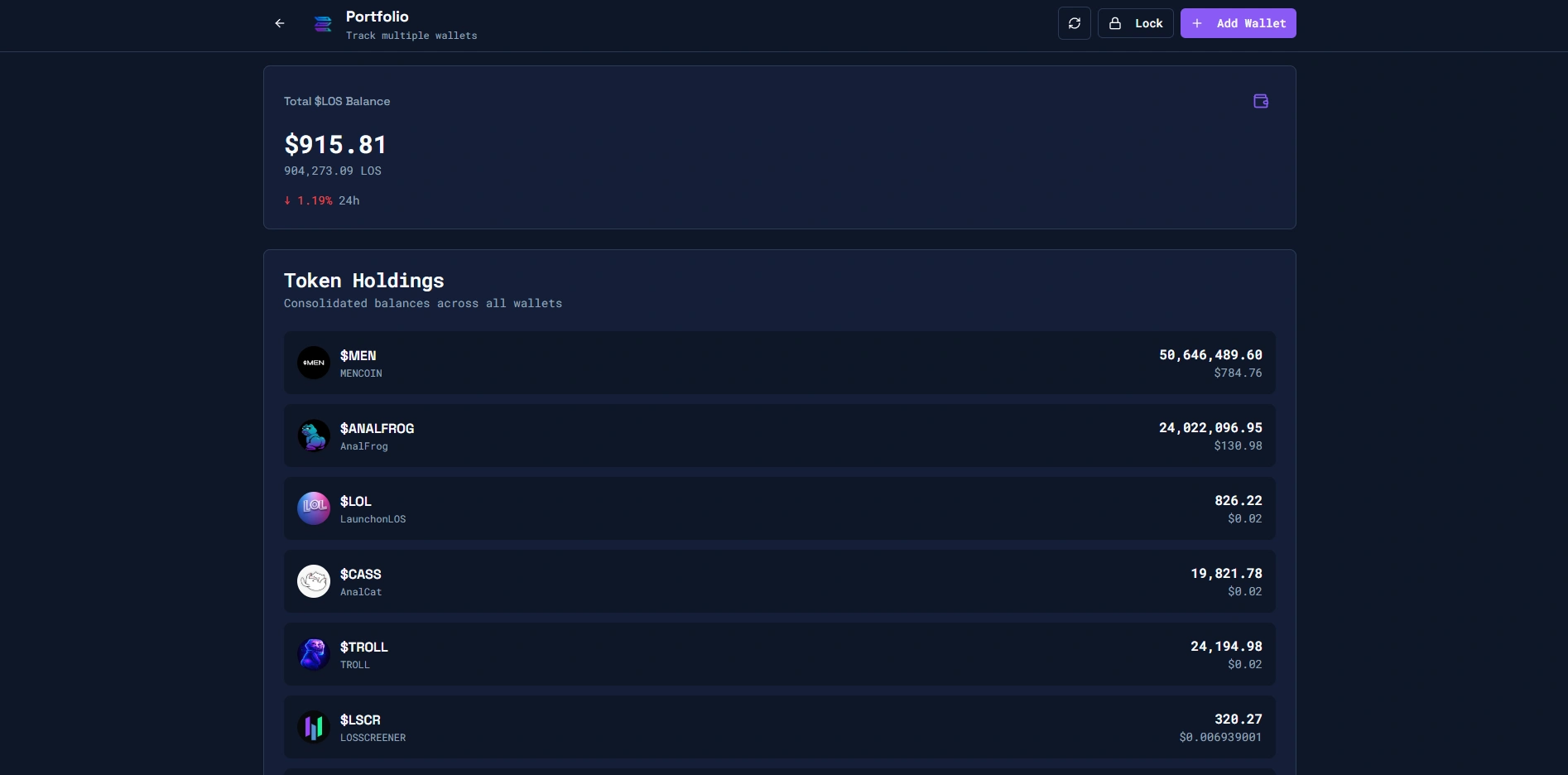This screenshot has height=775, width=1568.
Task: Lock the portfolio
Action: pos(1135,23)
